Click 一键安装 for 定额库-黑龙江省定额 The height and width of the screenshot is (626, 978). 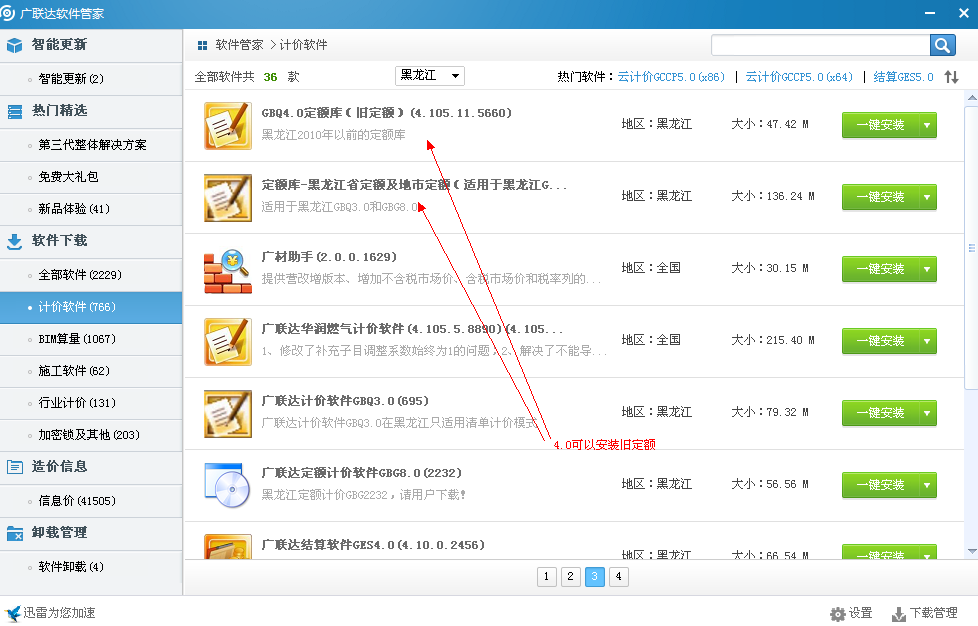pyautogui.click(x=880, y=197)
